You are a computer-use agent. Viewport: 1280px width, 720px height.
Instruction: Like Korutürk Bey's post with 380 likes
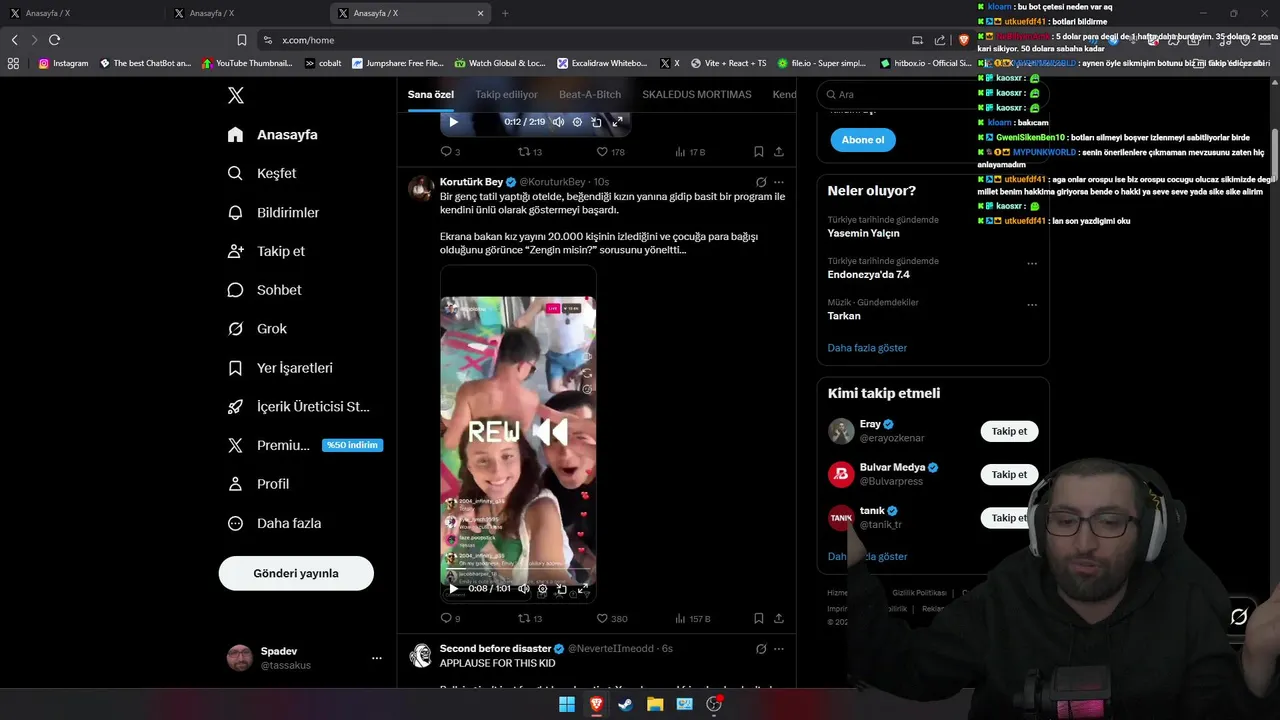tap(611, 619)
